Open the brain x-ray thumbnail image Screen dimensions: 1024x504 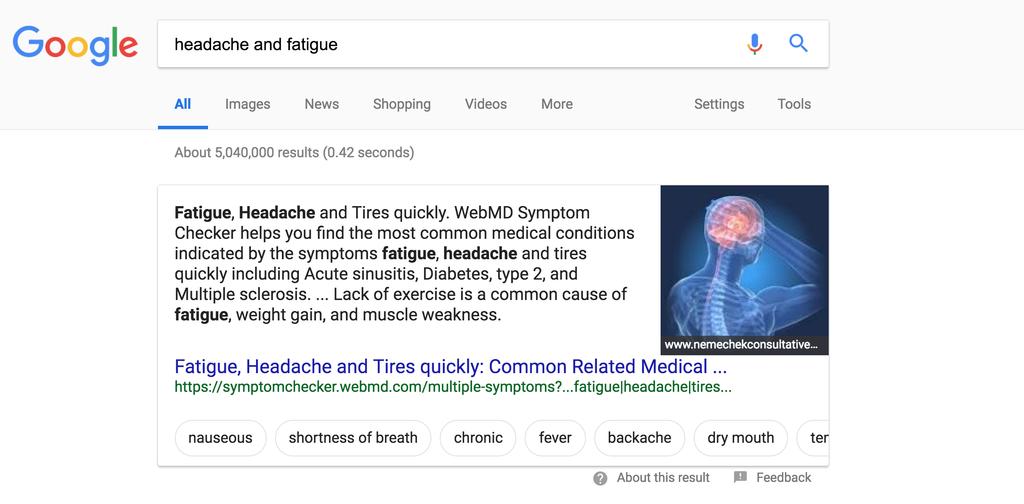tap(744, 270)
